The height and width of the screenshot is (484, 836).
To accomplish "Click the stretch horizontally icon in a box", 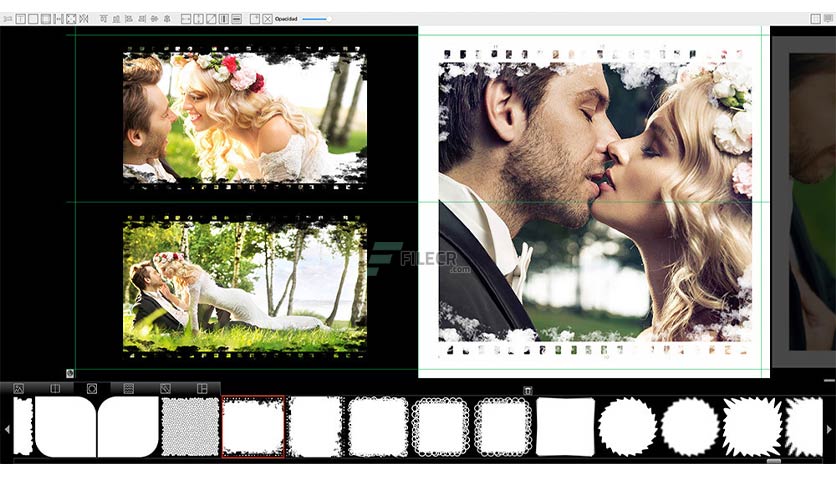I will pyautogui.click(x=186, y=19).
